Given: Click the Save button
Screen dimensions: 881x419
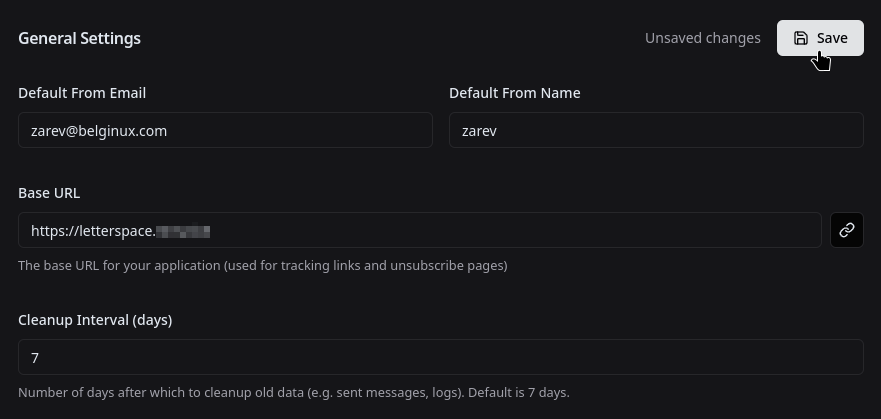Looking at the screenshot, I should (x=820, y=38).
